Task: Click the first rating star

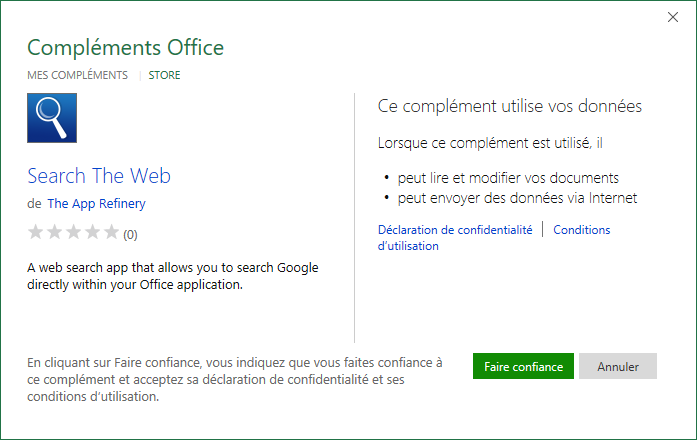Action: coord(36,232)
